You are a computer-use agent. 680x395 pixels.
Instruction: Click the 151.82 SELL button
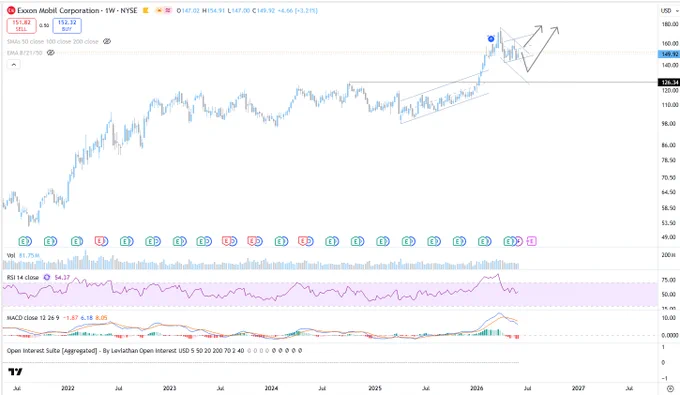pos(21,26)
